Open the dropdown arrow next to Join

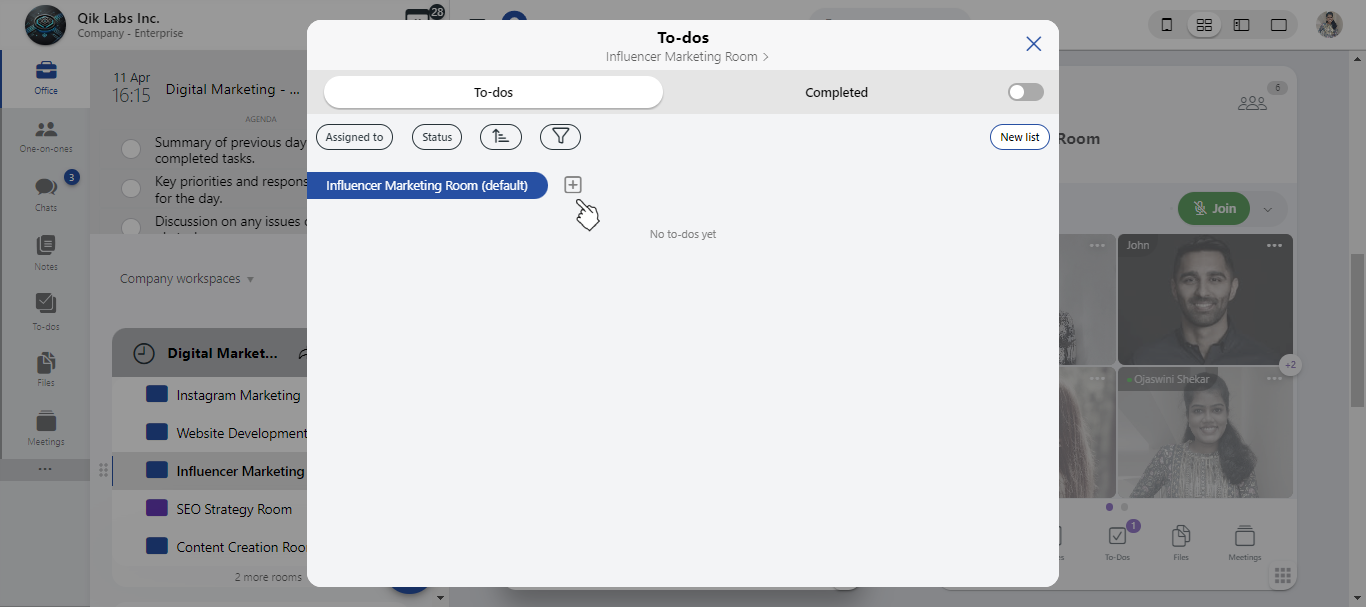(x=1267, y=208)
